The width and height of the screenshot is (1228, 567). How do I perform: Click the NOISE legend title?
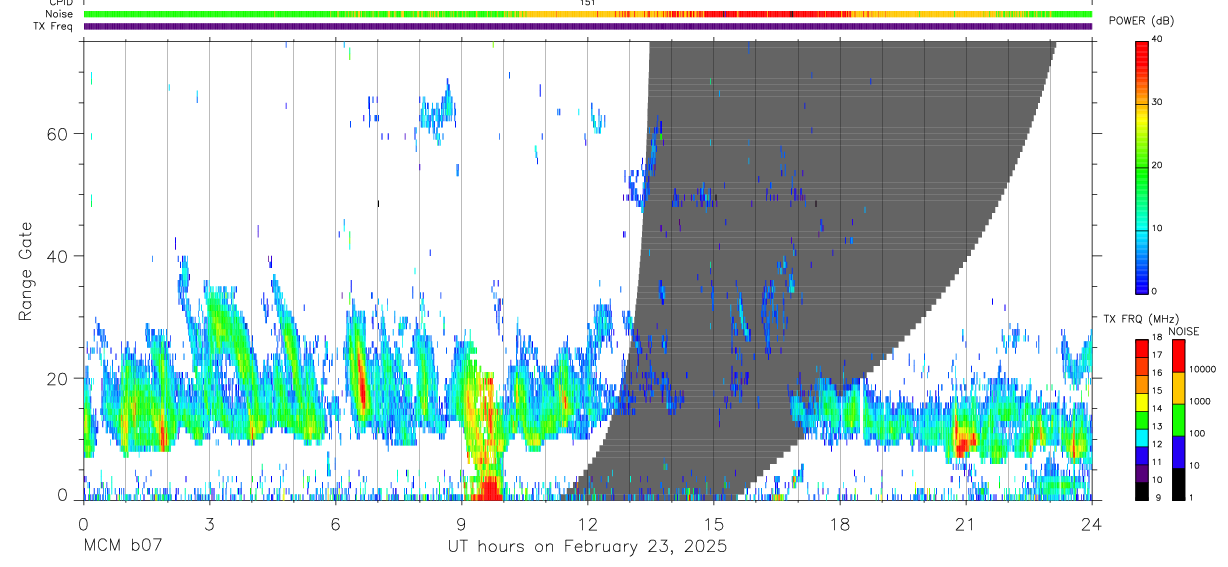point(1183,331)
